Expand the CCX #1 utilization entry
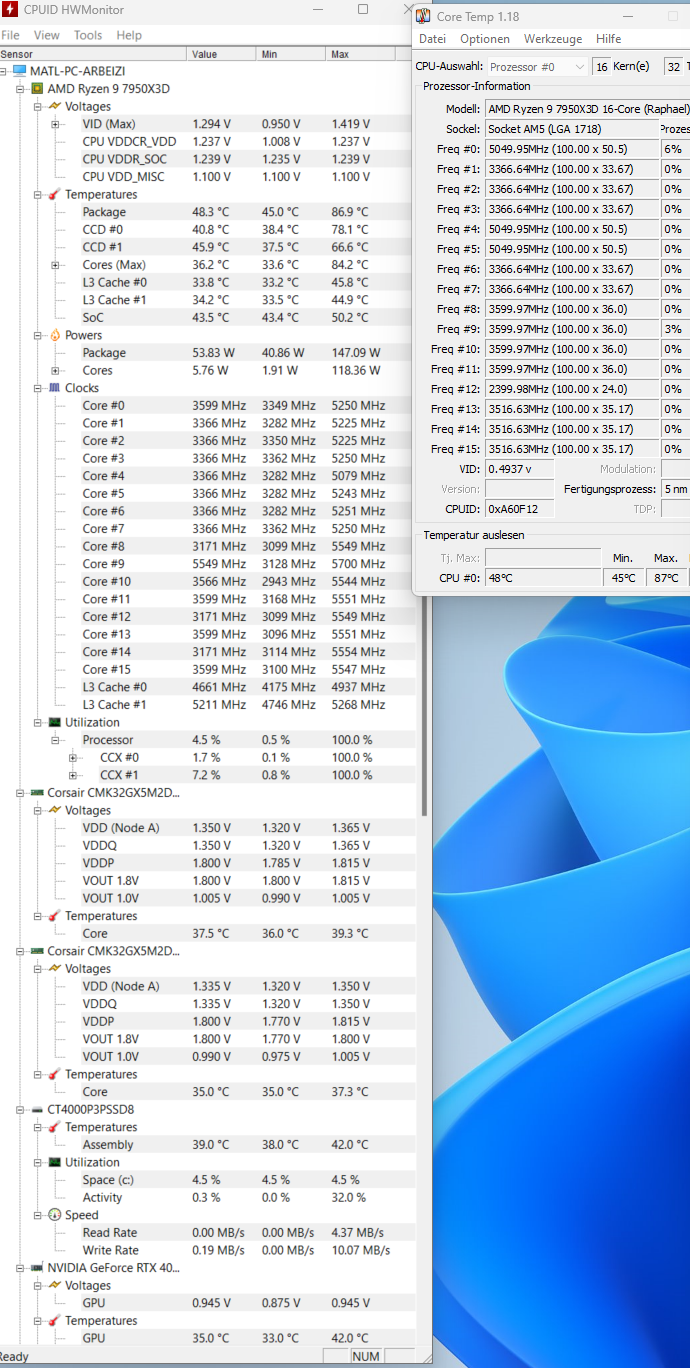This screenshot has height=1368, width=690. point(73,775)
